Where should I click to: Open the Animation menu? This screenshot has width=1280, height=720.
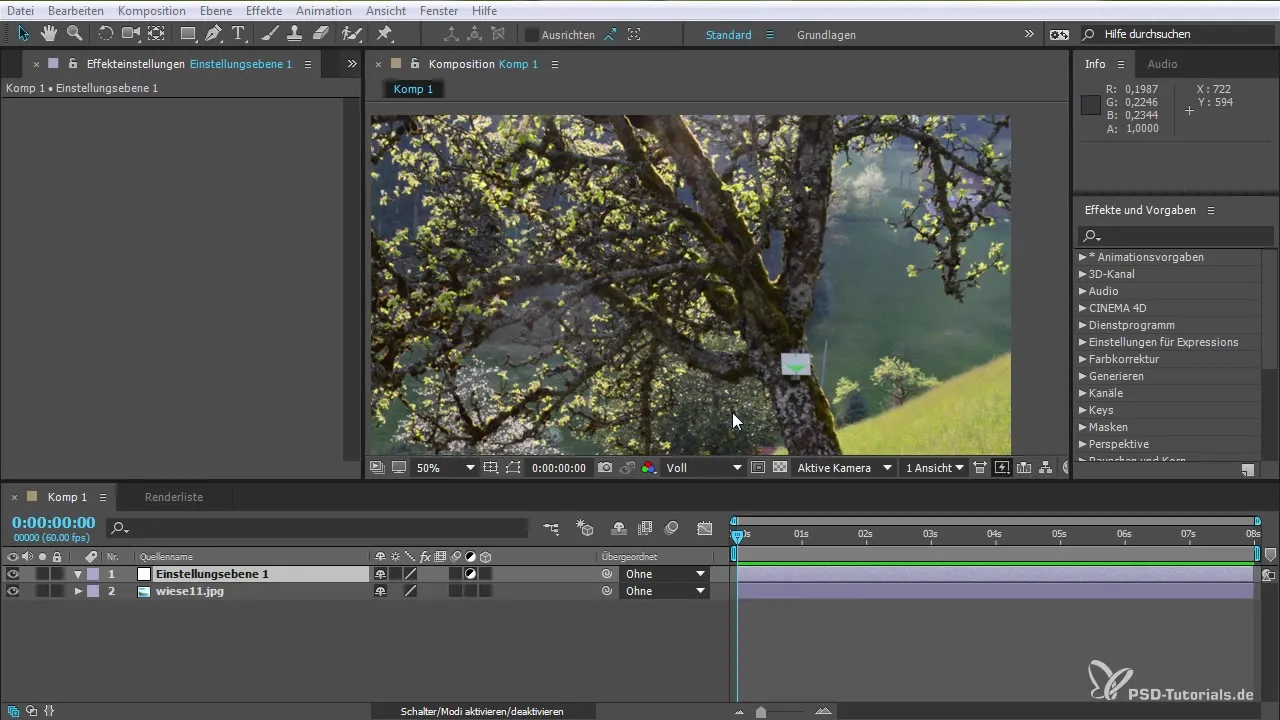point(324,10)
